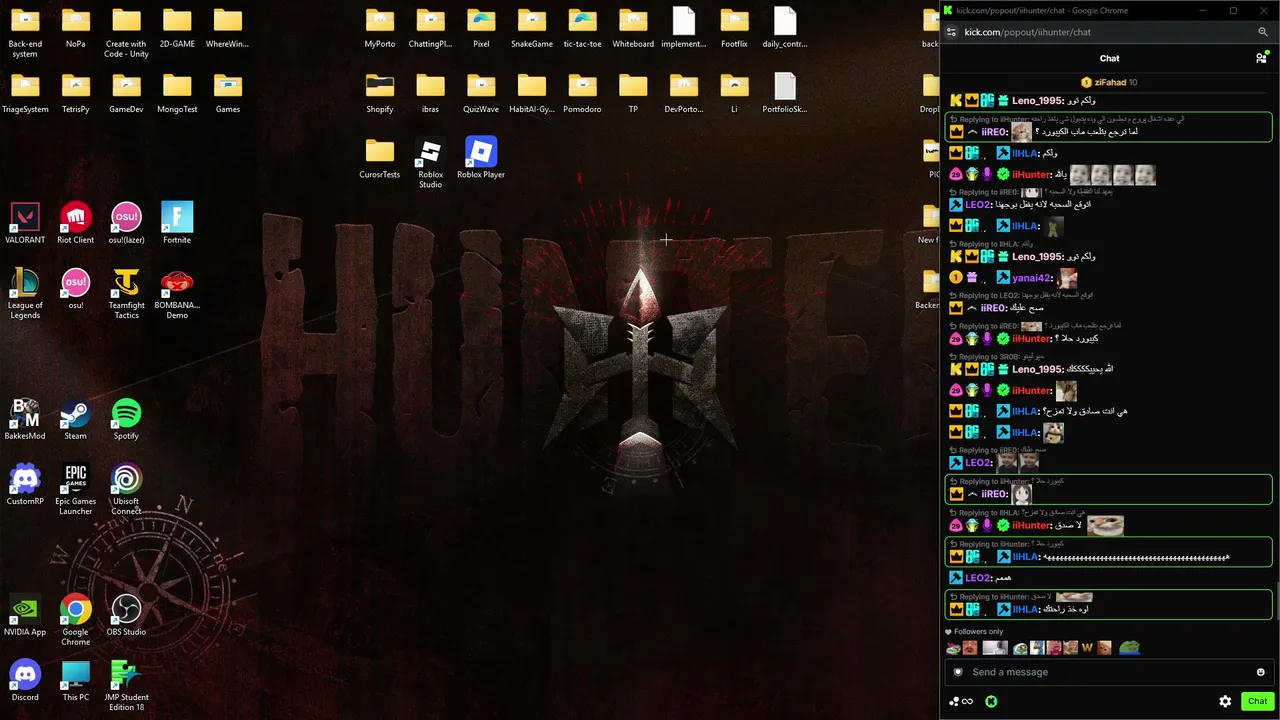Select the MongoTest folder
Screen dimensions: 1280x720
coord(177,93)
